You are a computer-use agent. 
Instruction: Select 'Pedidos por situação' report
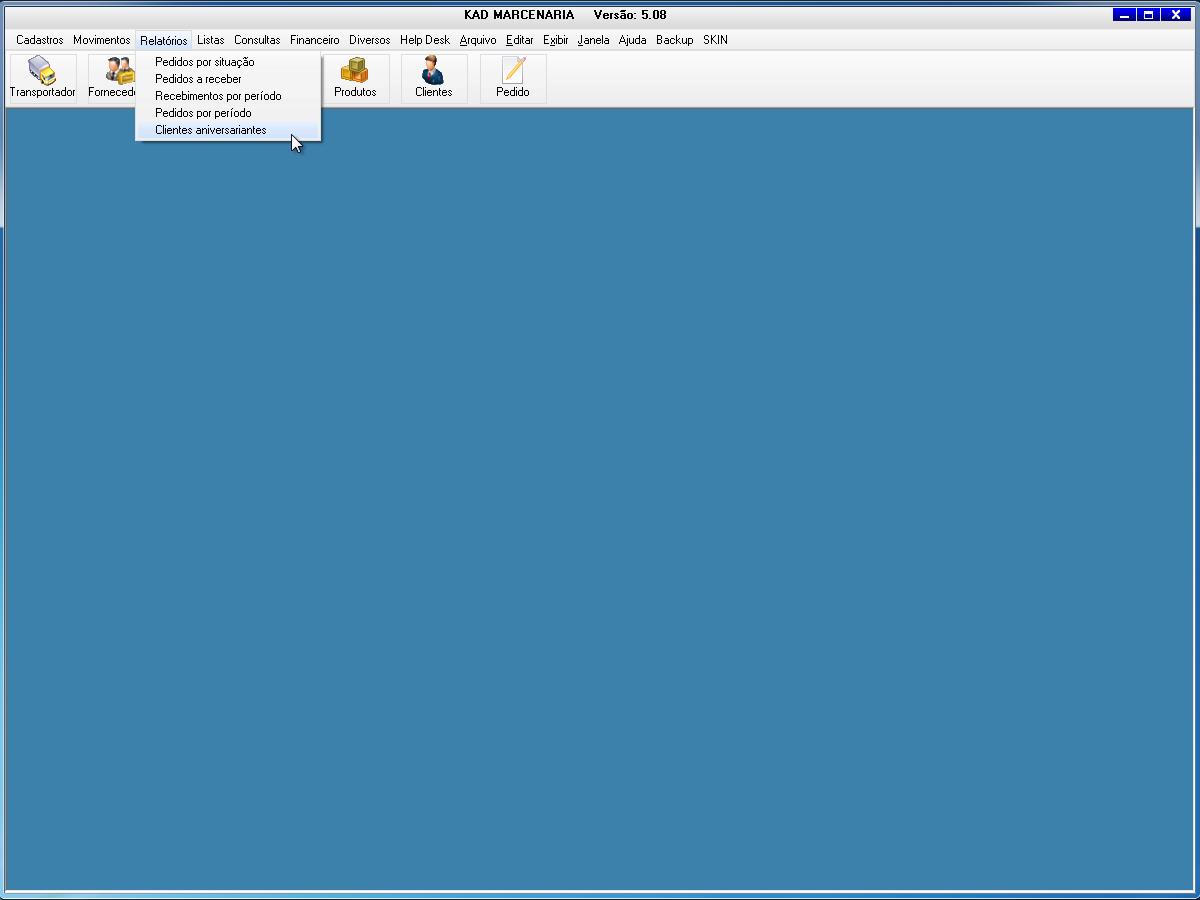pos(205,62)
